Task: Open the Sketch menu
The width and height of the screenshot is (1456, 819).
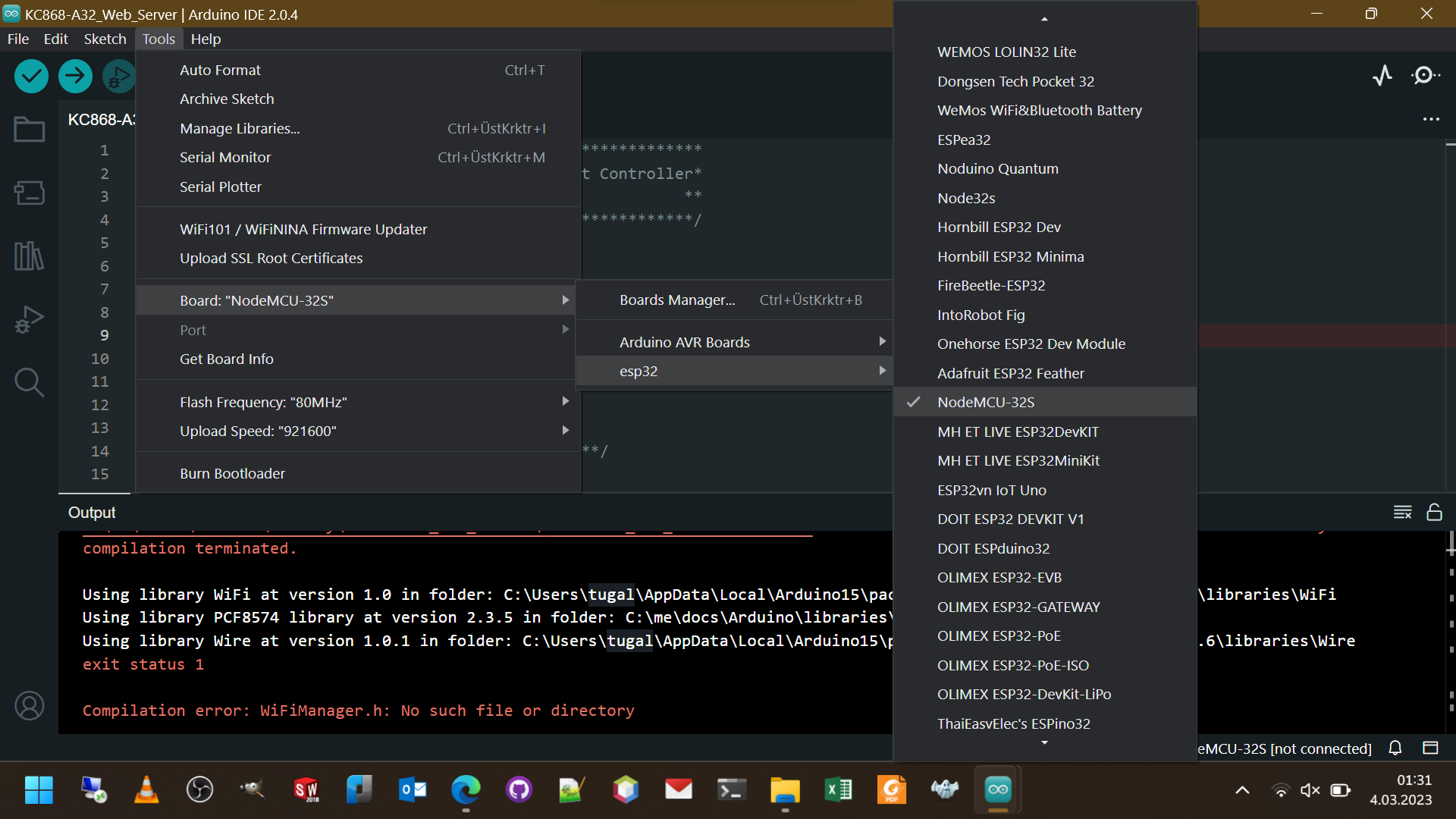Action: click(105, 39)
